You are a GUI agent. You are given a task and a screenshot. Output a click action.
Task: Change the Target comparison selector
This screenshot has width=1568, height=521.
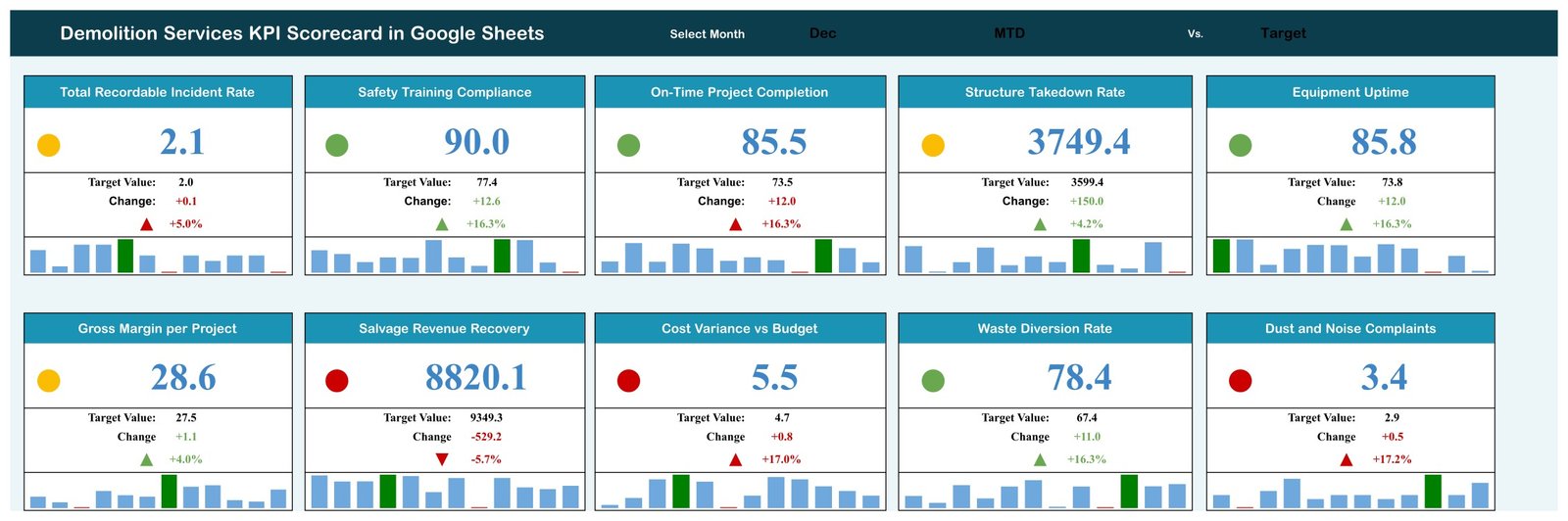(1283, 33)
